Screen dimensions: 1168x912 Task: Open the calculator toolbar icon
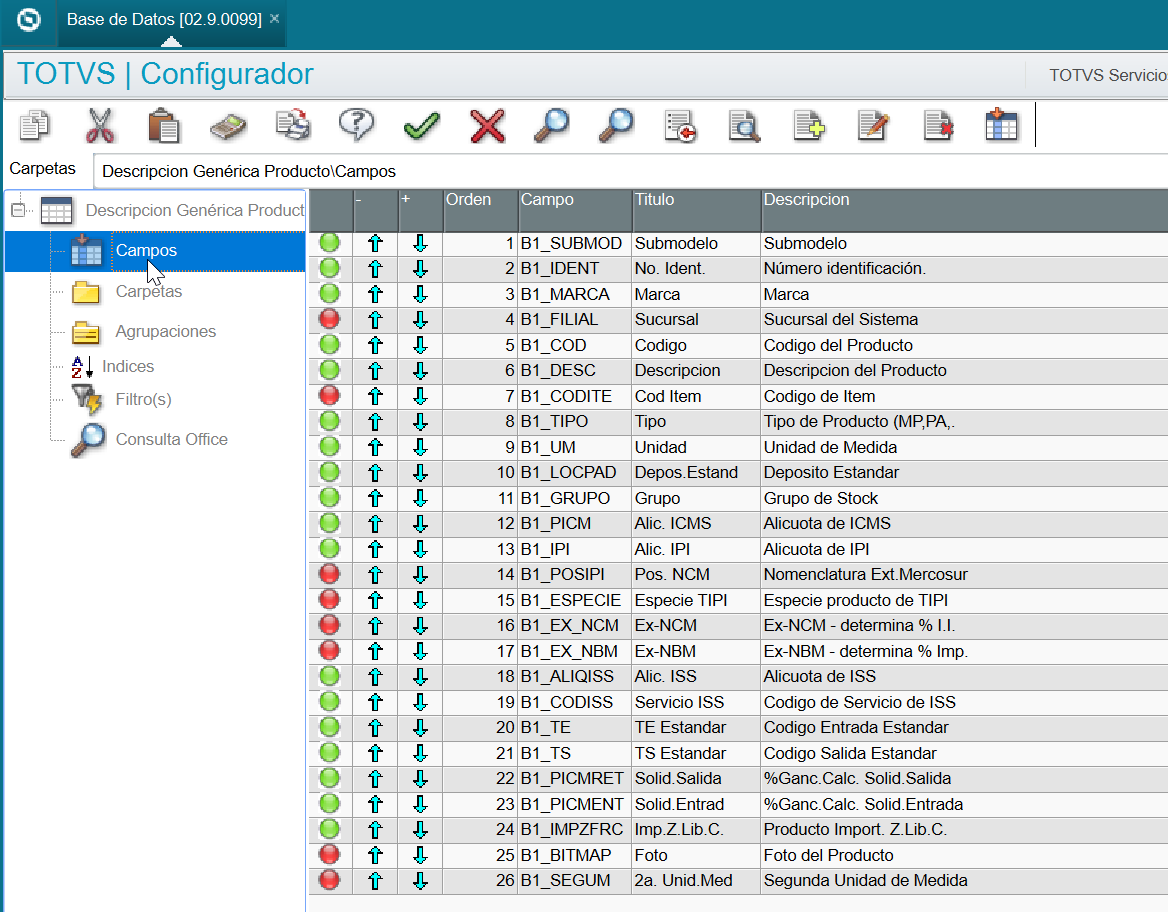click(x=229, y=126)
